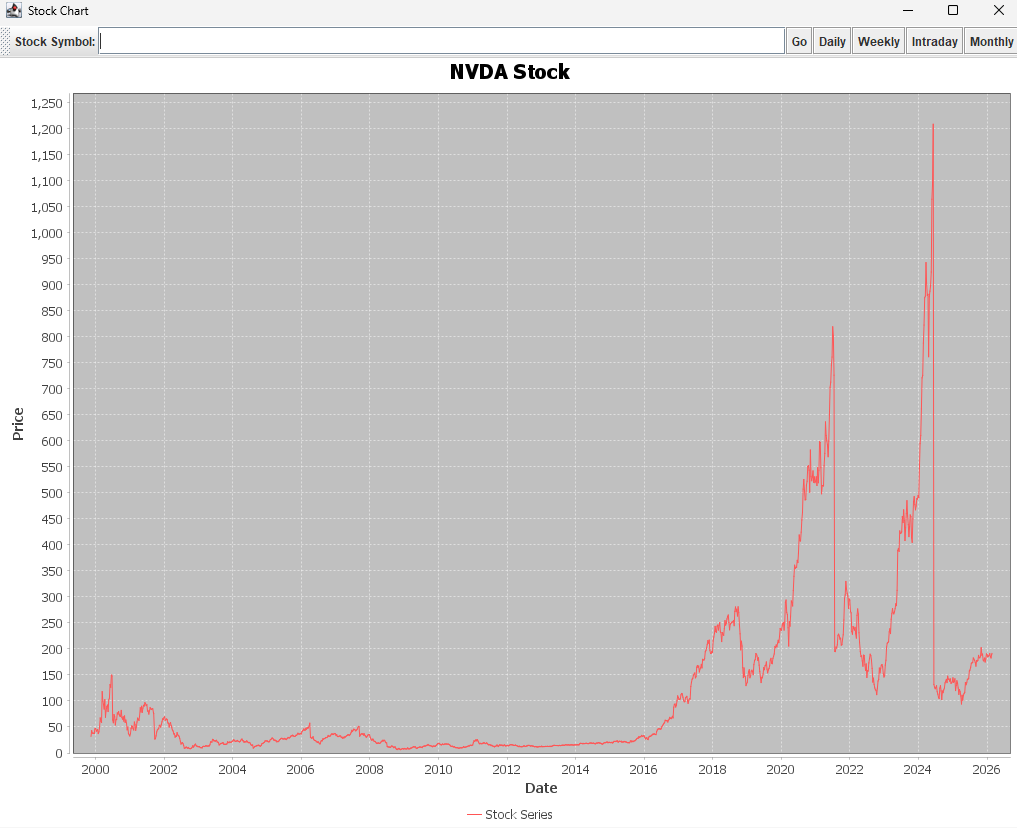Show Intraday stock data

pyautogui.click(x=934, y=41)
